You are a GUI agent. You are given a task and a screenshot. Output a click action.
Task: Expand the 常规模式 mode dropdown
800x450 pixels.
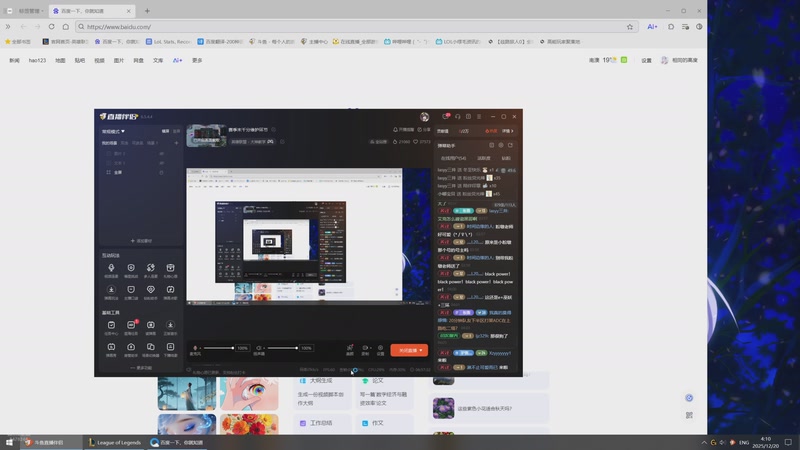point(113,131)
